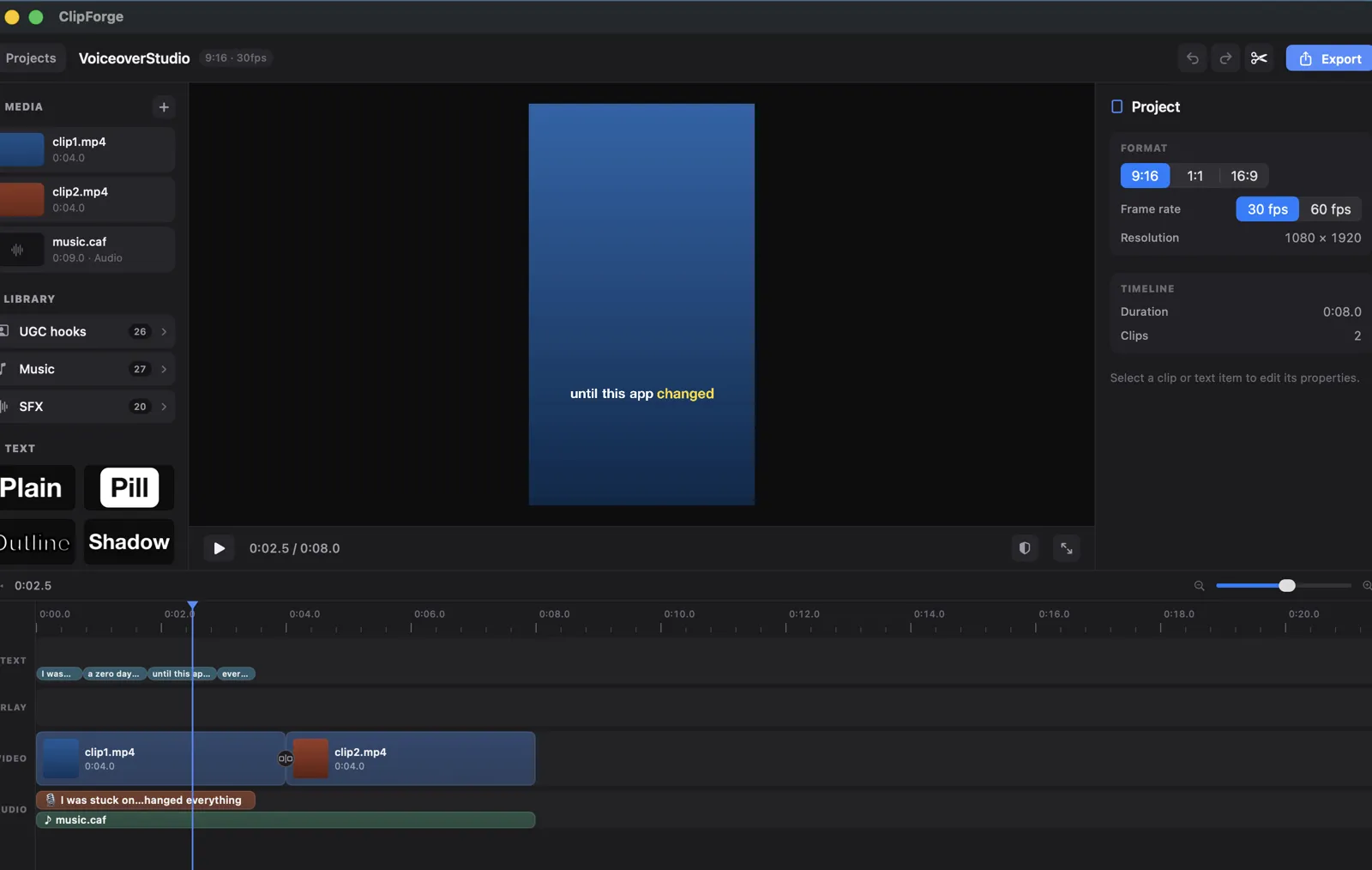Click the playhead marker on the ruler
The width and height of the screenshot is (1372, 870).
[192, 606]
